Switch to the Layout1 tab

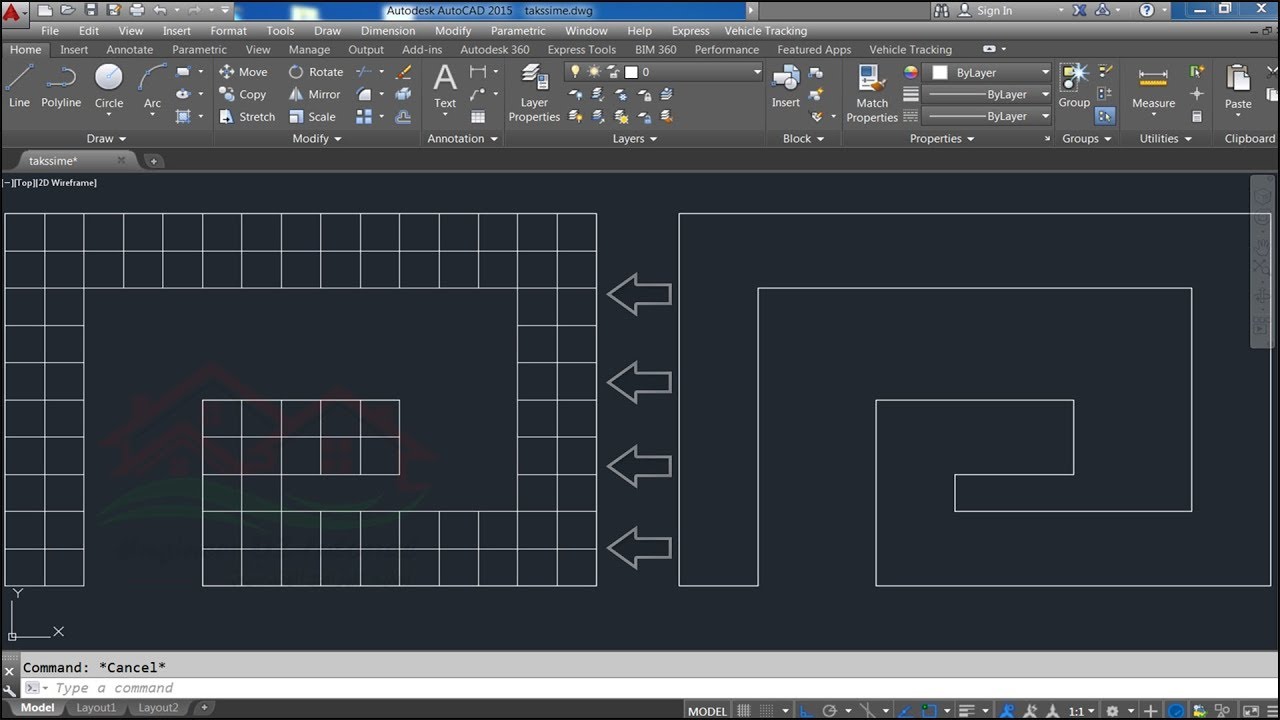(x=97, y=708)
